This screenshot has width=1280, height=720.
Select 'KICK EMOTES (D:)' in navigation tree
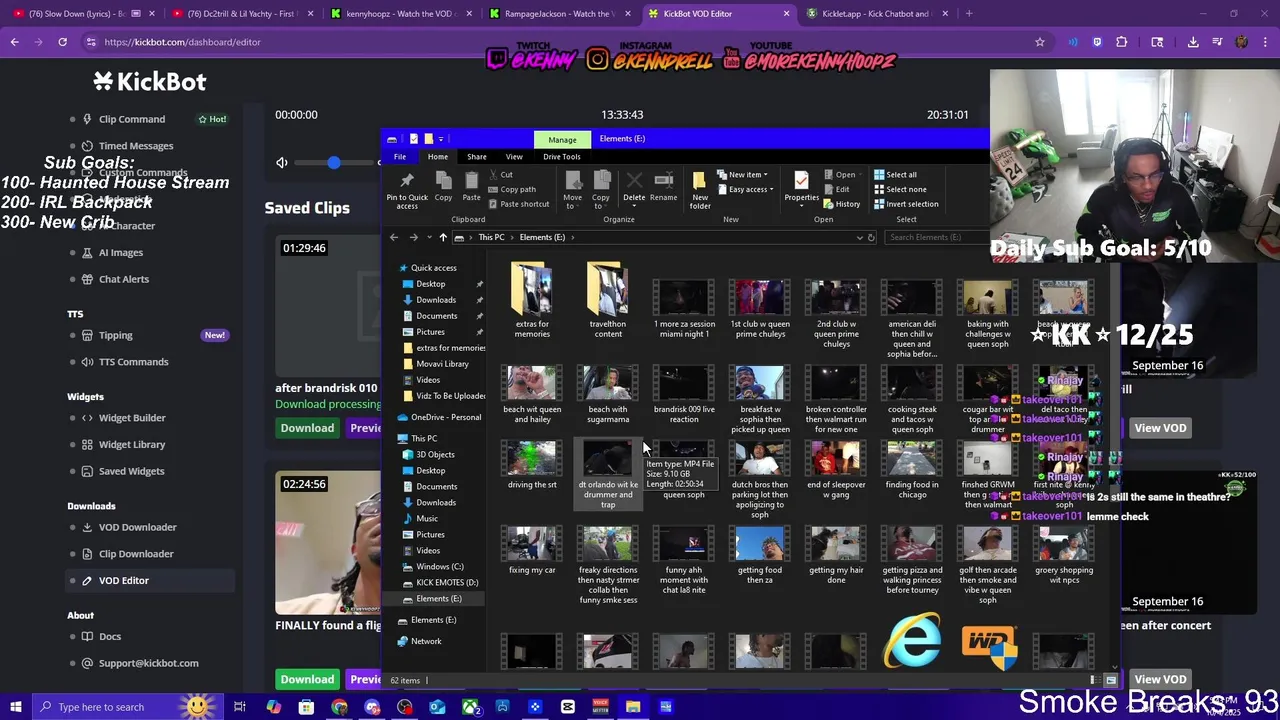point(446,583)
